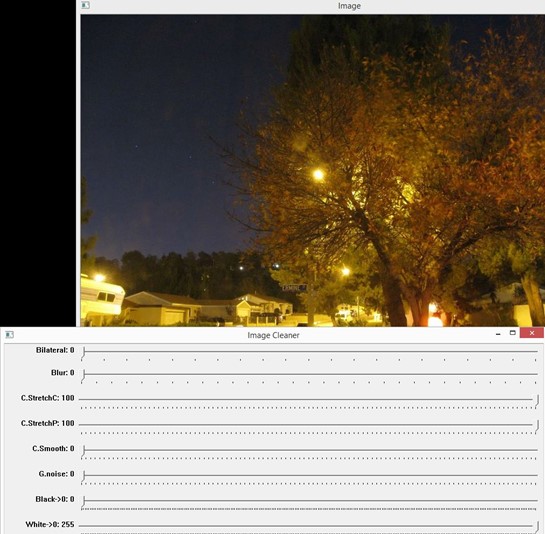Click the 'Black->0: 0' label

click(x=55, y=499)
